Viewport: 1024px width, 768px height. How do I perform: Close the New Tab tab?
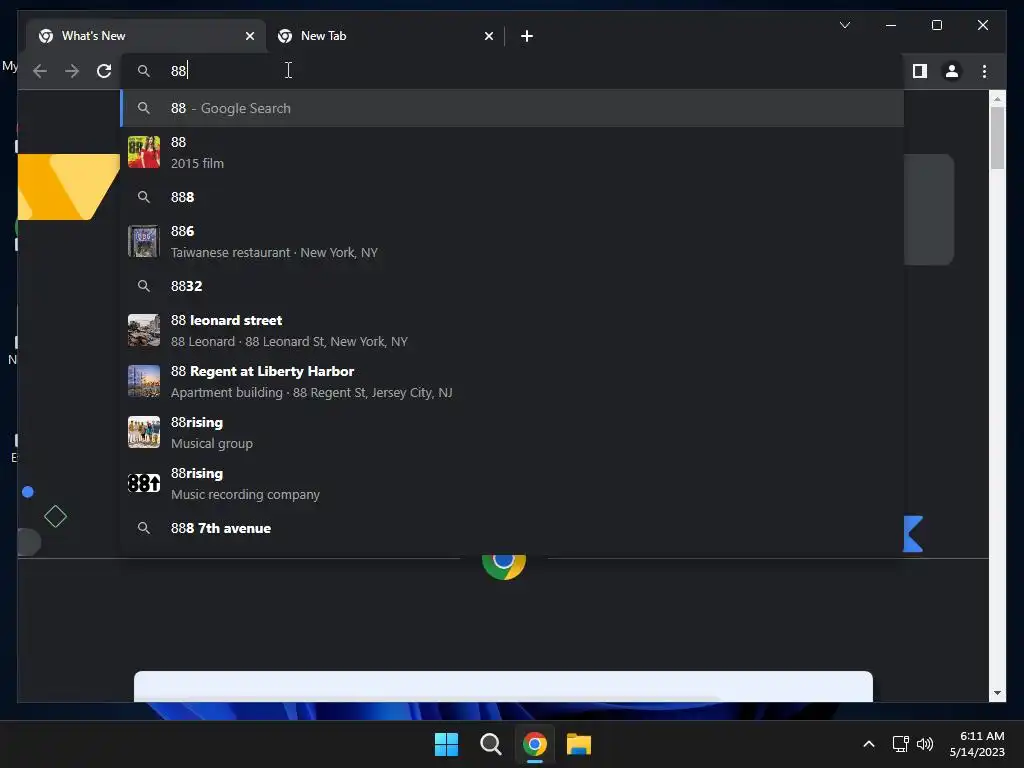point(488,36)
